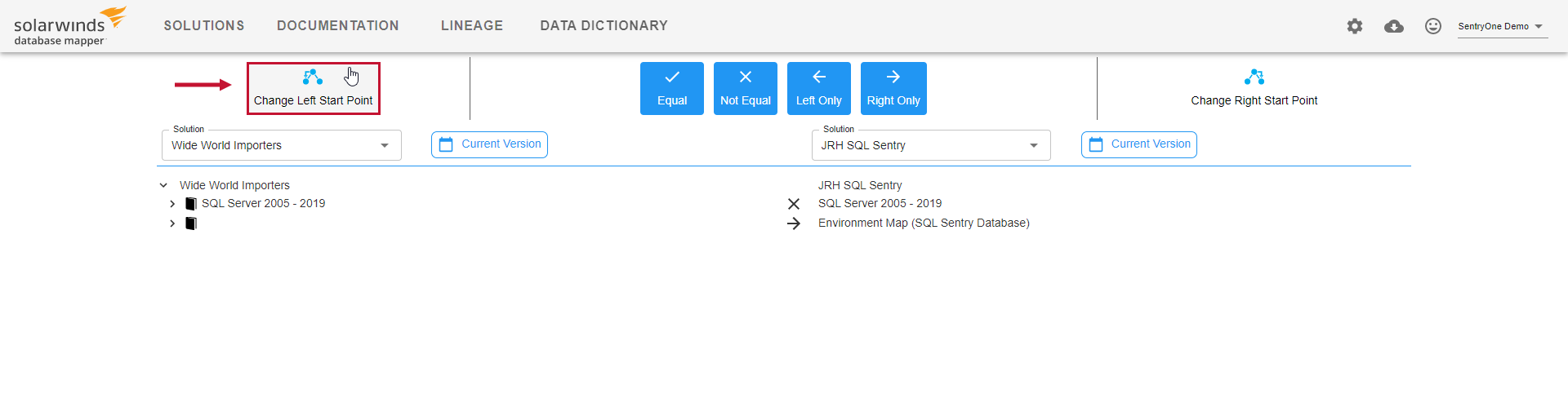Toggle the Right Only filter button
Viewport: 1568px width, 416px height.
pos(893,88)
